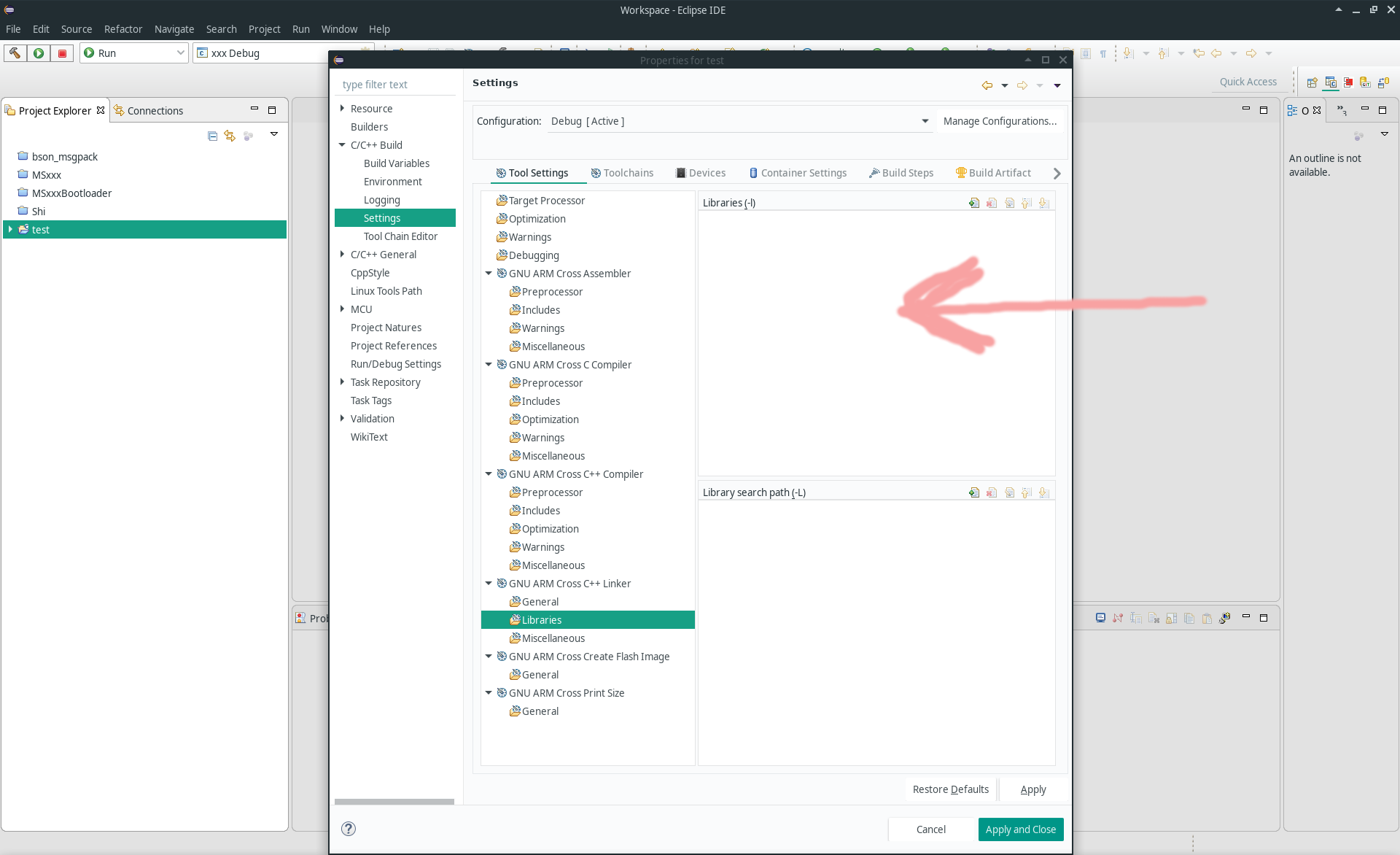
Task: Open the Navigate menu
Action: tap(174, 29)
